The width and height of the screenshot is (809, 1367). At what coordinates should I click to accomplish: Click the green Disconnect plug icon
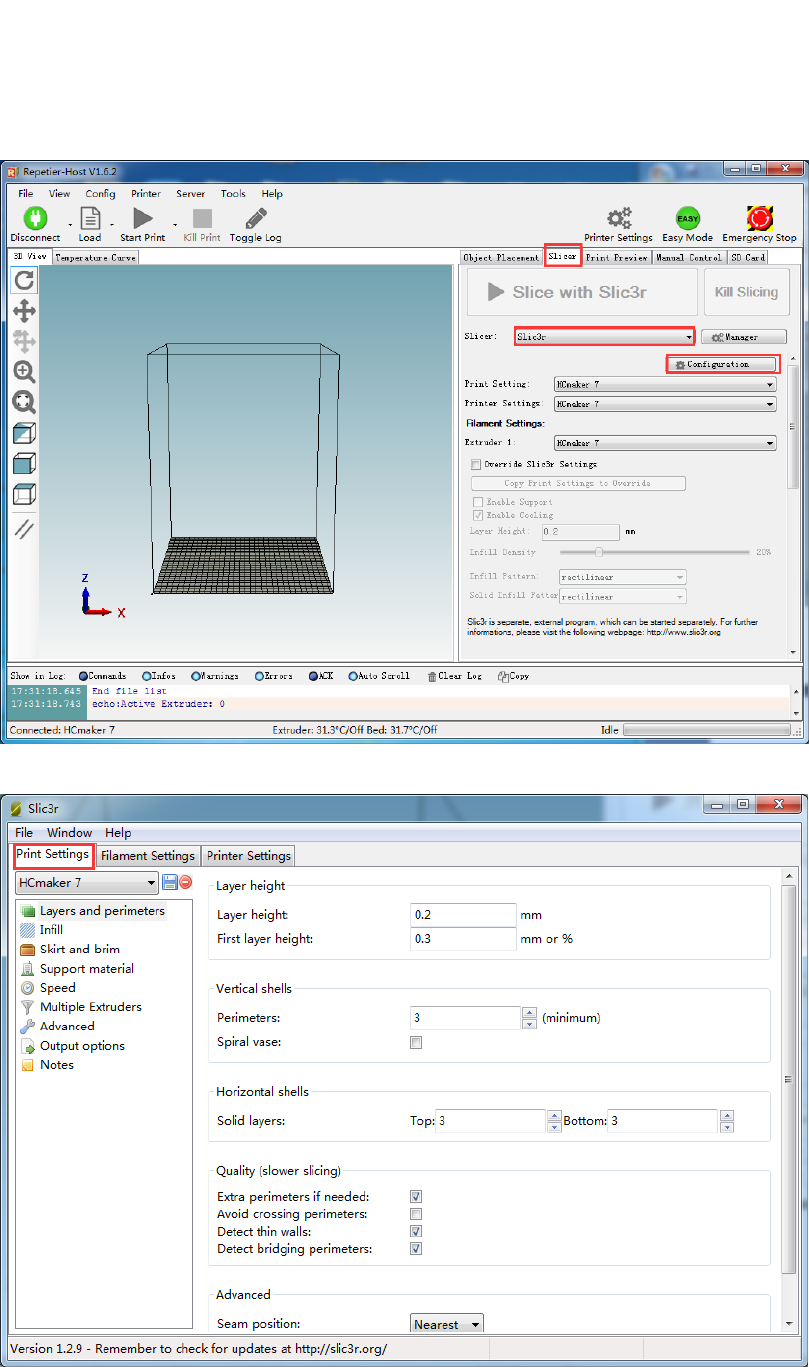(35, 218)
